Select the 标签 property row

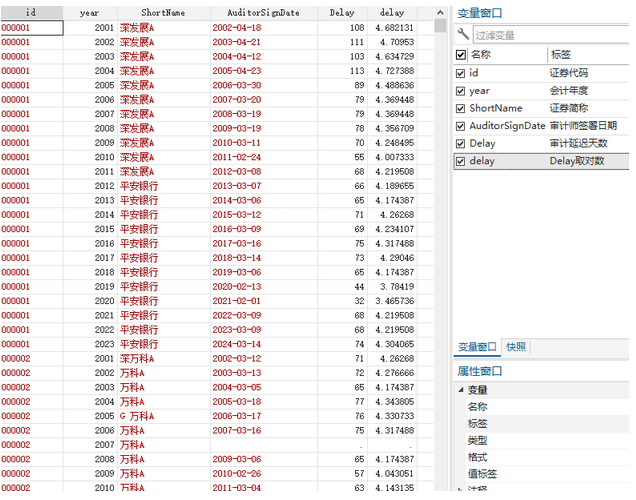point(548,424)
